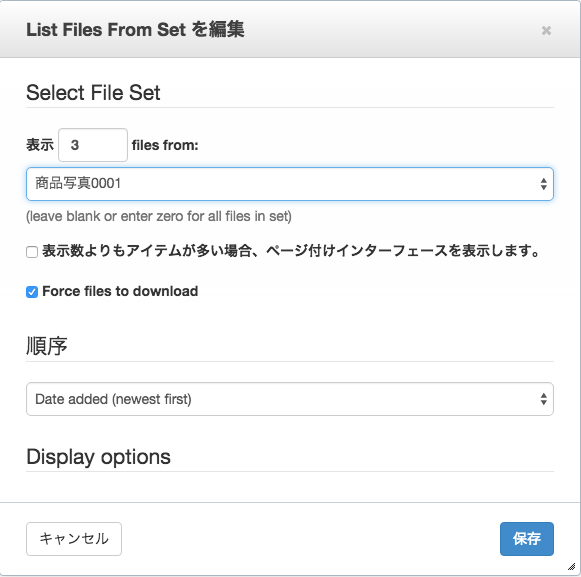581x577 pixels.
Task: Click the 'Force files to download' label text
Action: tap(120, 291)
